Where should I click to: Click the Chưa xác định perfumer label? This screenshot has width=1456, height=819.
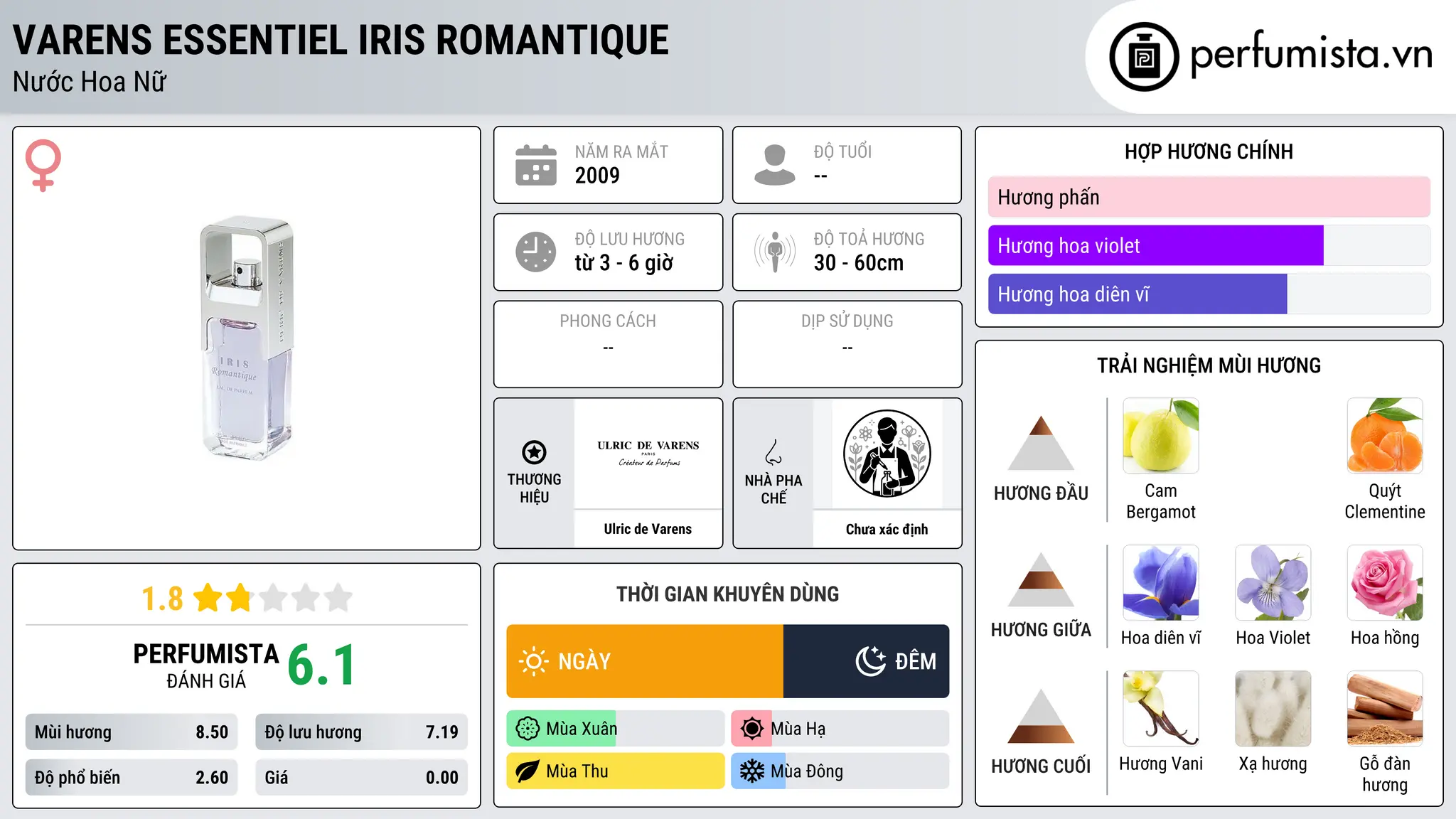point(887,529)
